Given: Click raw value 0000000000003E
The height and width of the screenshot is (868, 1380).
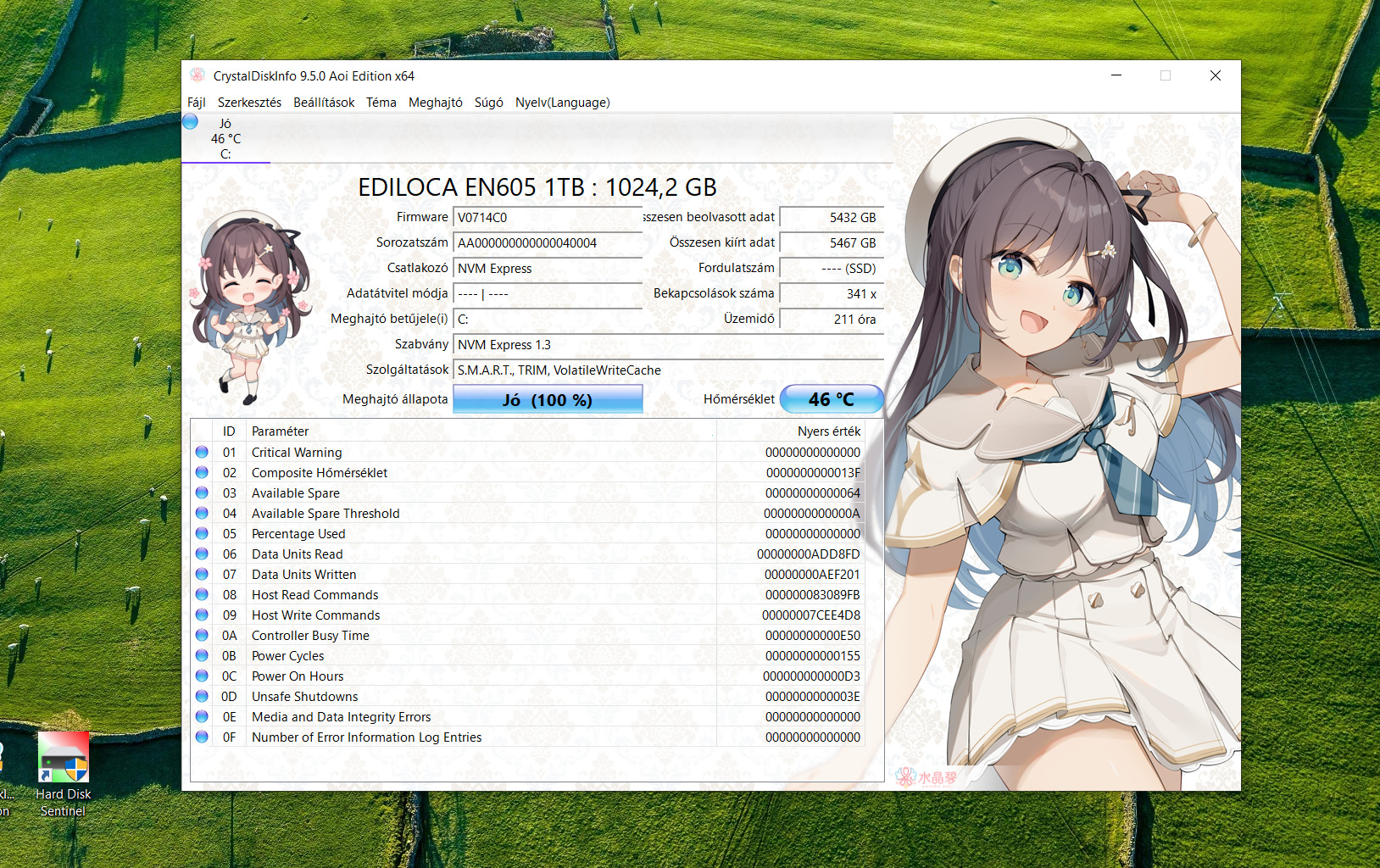Looking at the screenshot, I should tap(813, 697).
